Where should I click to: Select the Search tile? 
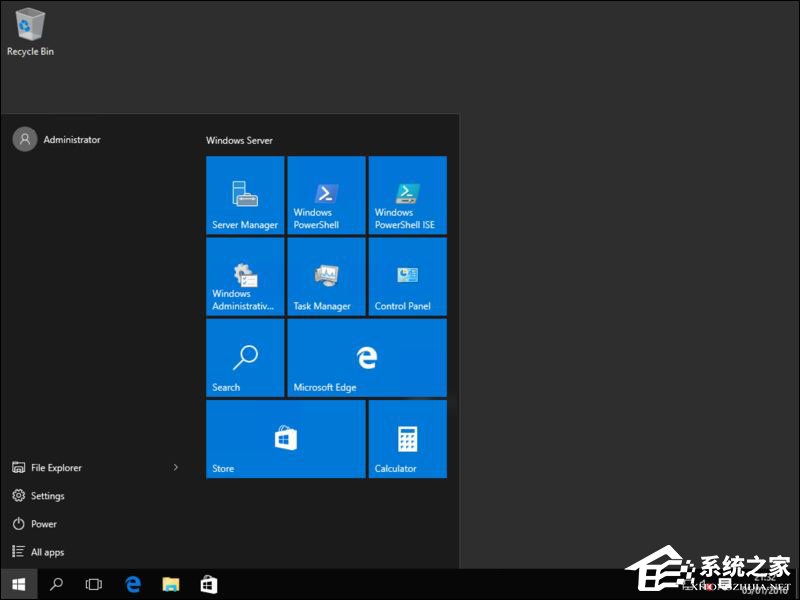(245, 358)
